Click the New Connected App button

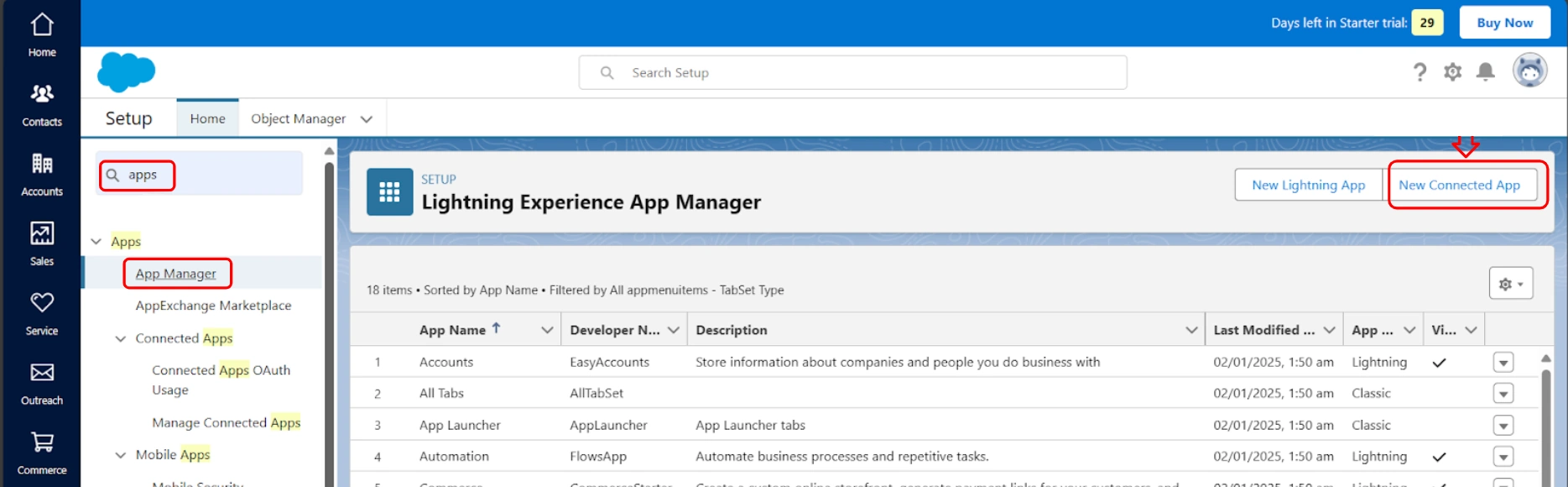click(1459, 185)
